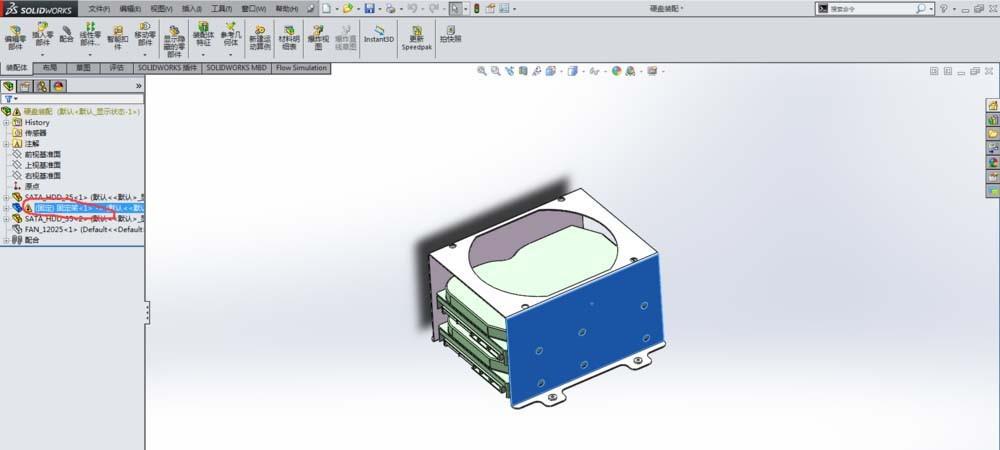Click the 爆炸视图 (Exploded View) tool
The height and width of the screenshot is (450, 1000).
(318, 39)
